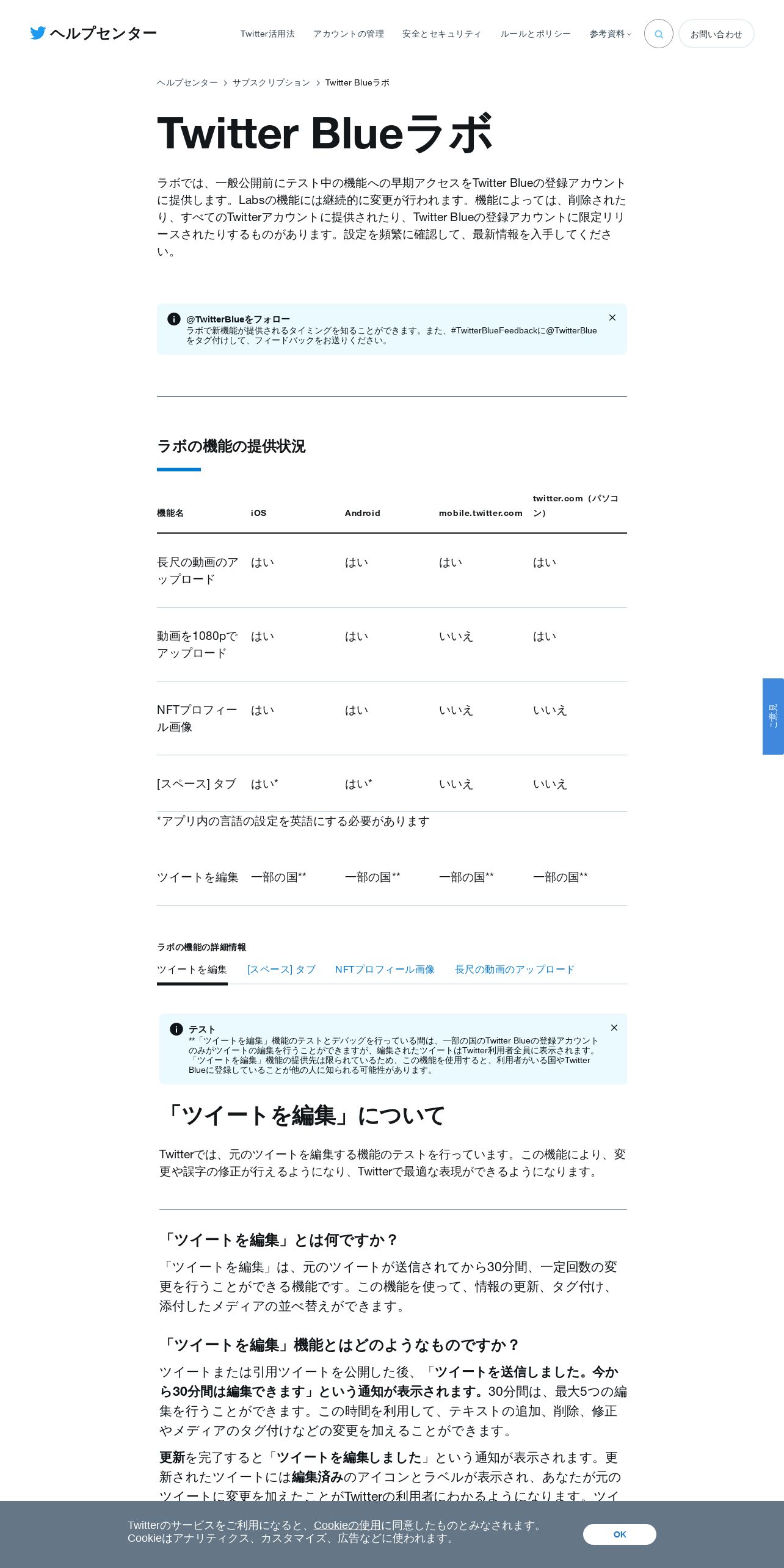The image size is (784, 1568).
Task: Open the search magnifier icon
Action: 658,34
